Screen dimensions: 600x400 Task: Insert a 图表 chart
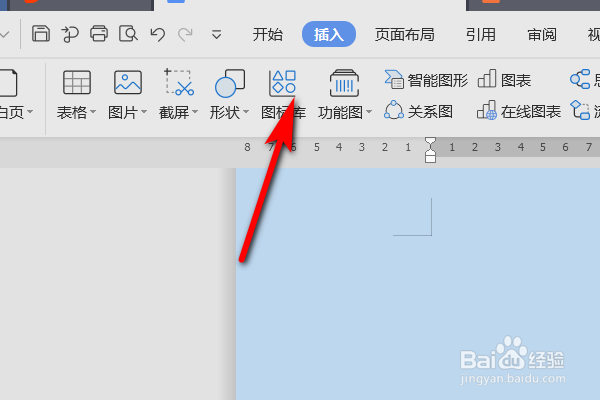(504, 80)
